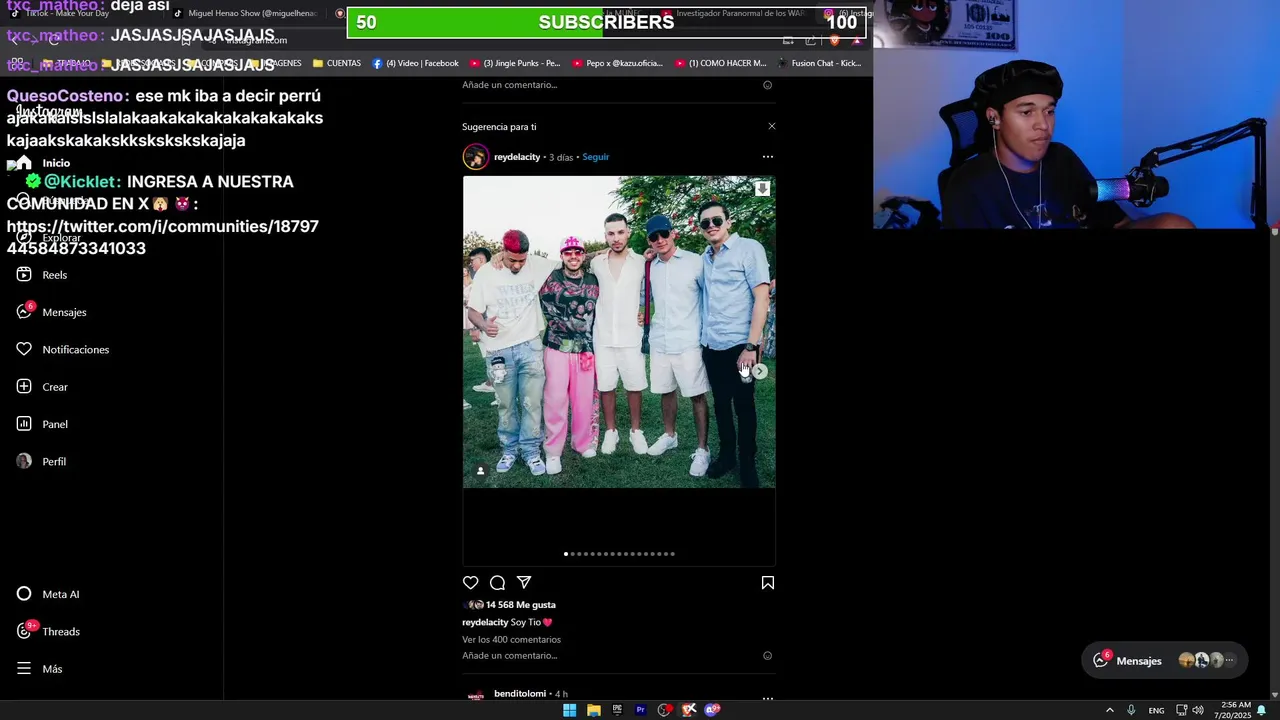Image resolution: width=1280 pixels, height=720 pixels.
Task: Open benditolomi profile link
Action: [x=520, y=694]
